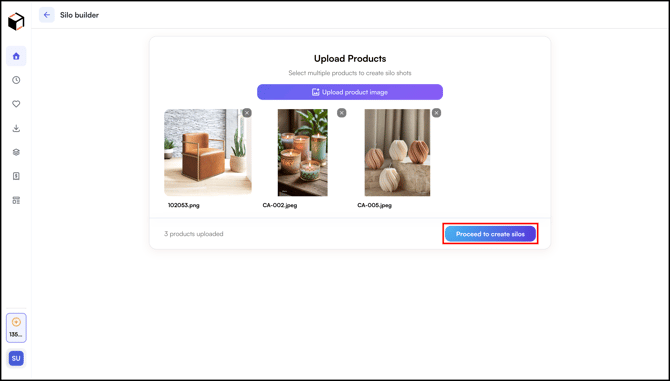Click the 102053.png file name
Screen dimensions: 670x381
tap(184, 205)
